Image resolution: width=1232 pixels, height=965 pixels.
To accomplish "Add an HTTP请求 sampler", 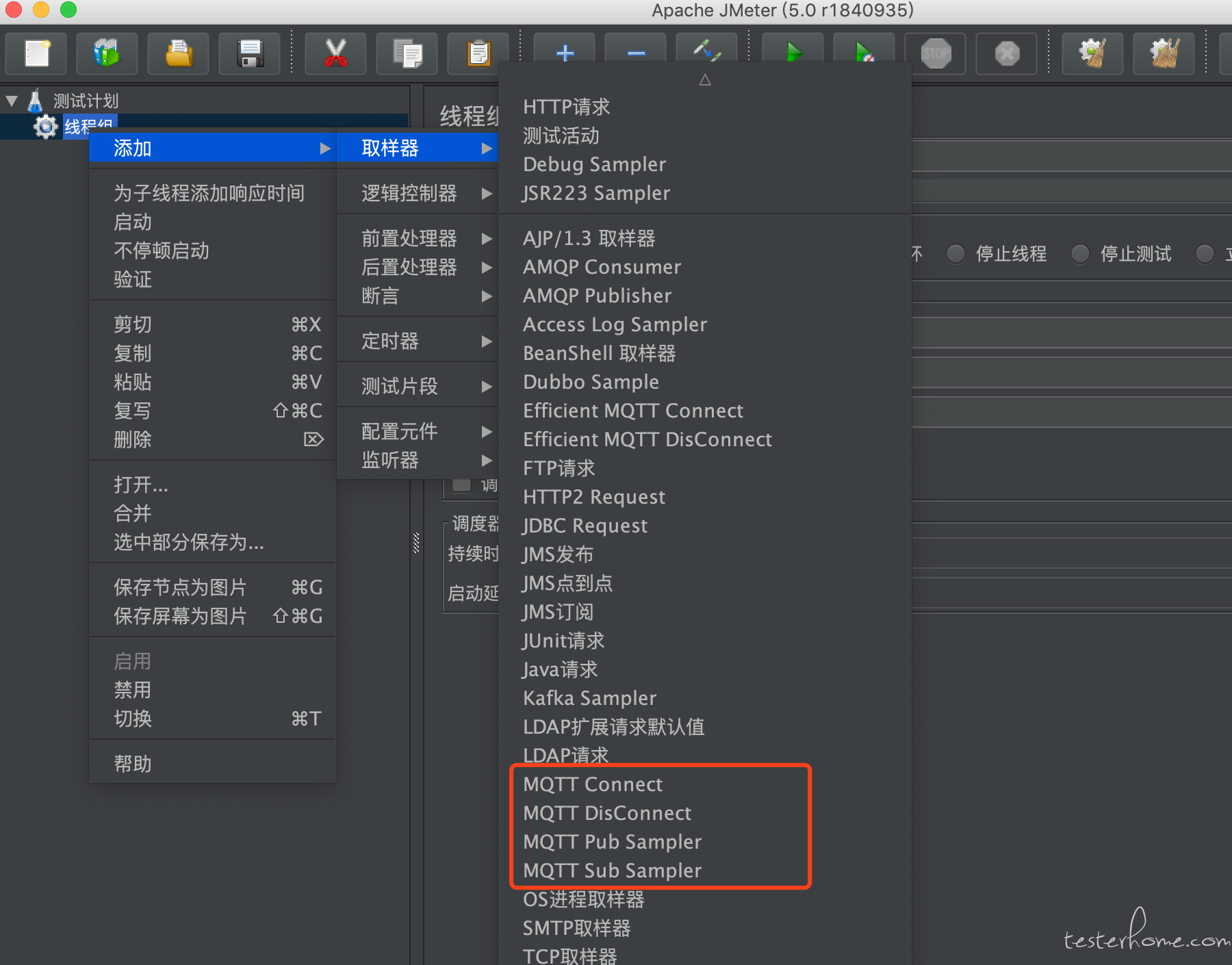I will 705,107.
